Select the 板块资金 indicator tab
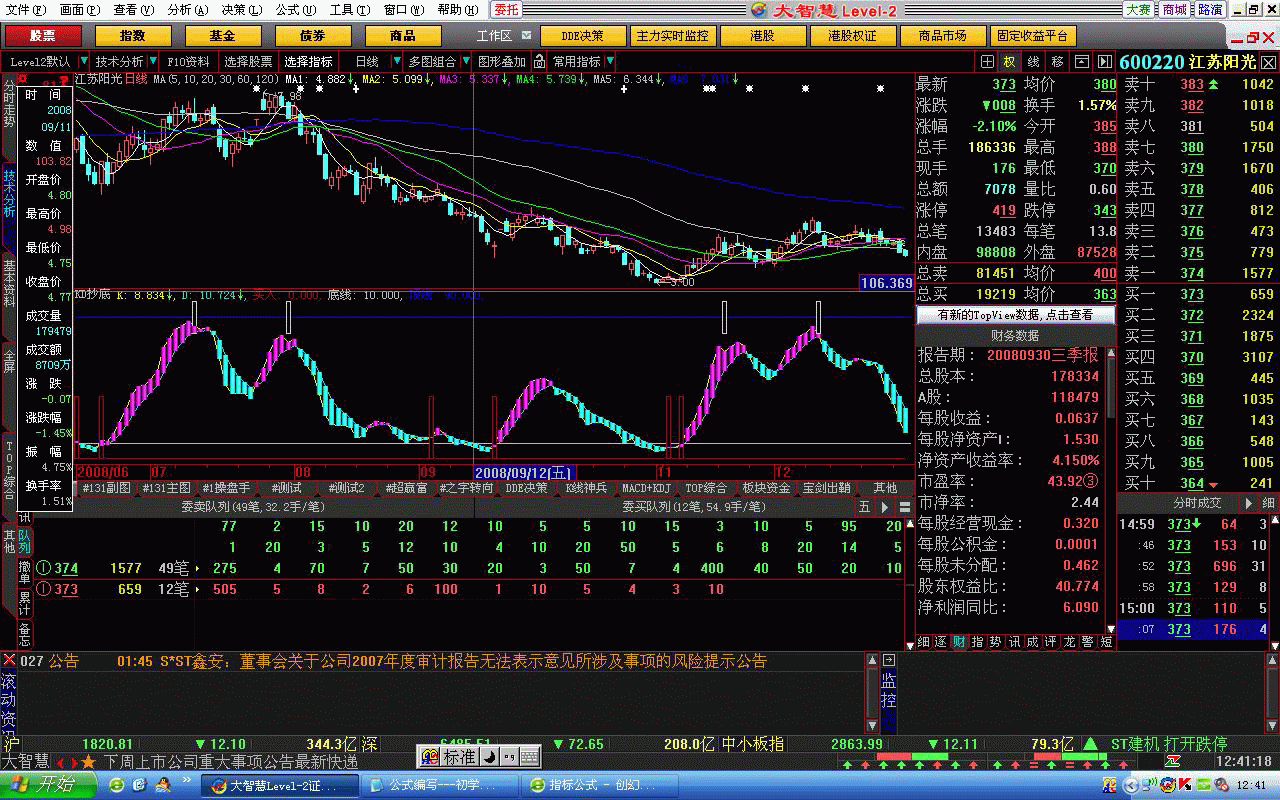Image resolution: width=1280 pixels, height=800 pixels. (766, 488)
